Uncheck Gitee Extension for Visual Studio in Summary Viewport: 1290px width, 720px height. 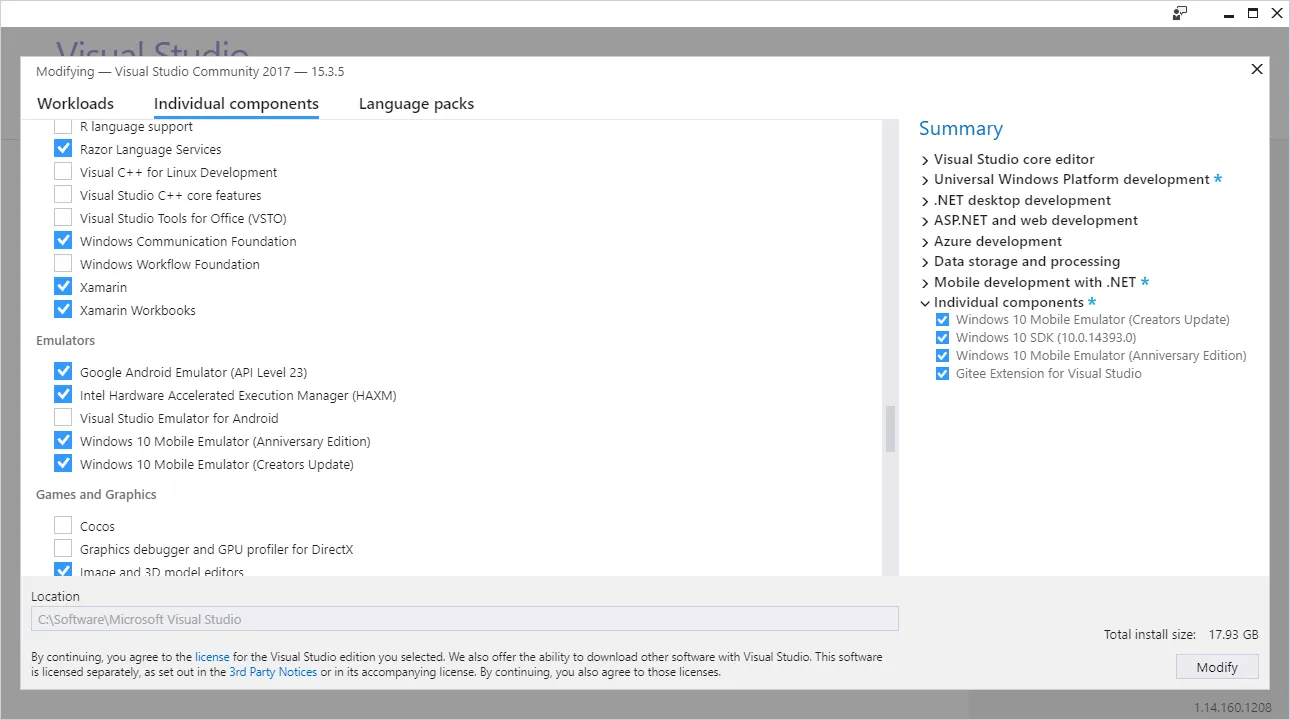pos(942,374)
